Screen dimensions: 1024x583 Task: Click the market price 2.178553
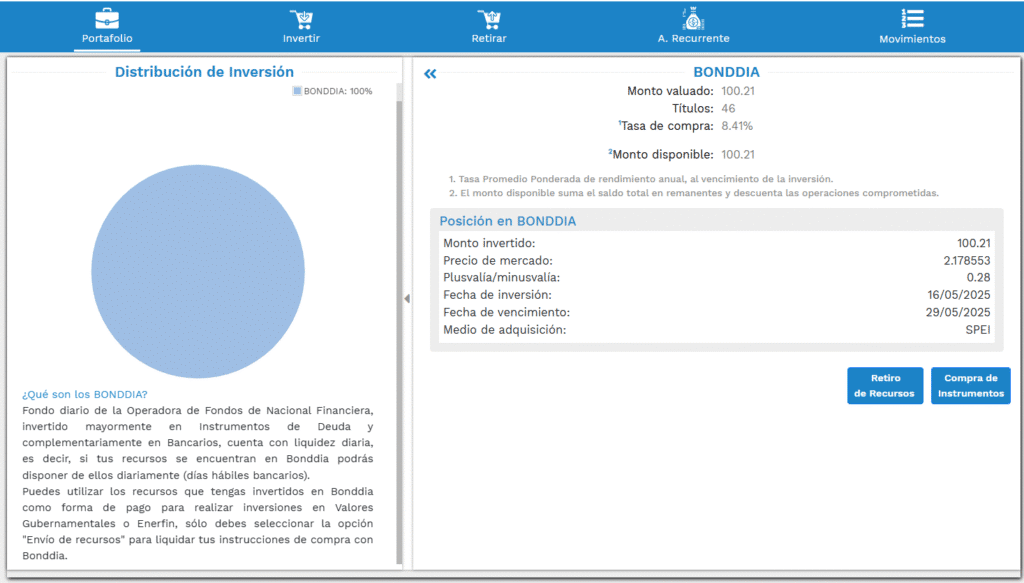click(x=967, y=260)
